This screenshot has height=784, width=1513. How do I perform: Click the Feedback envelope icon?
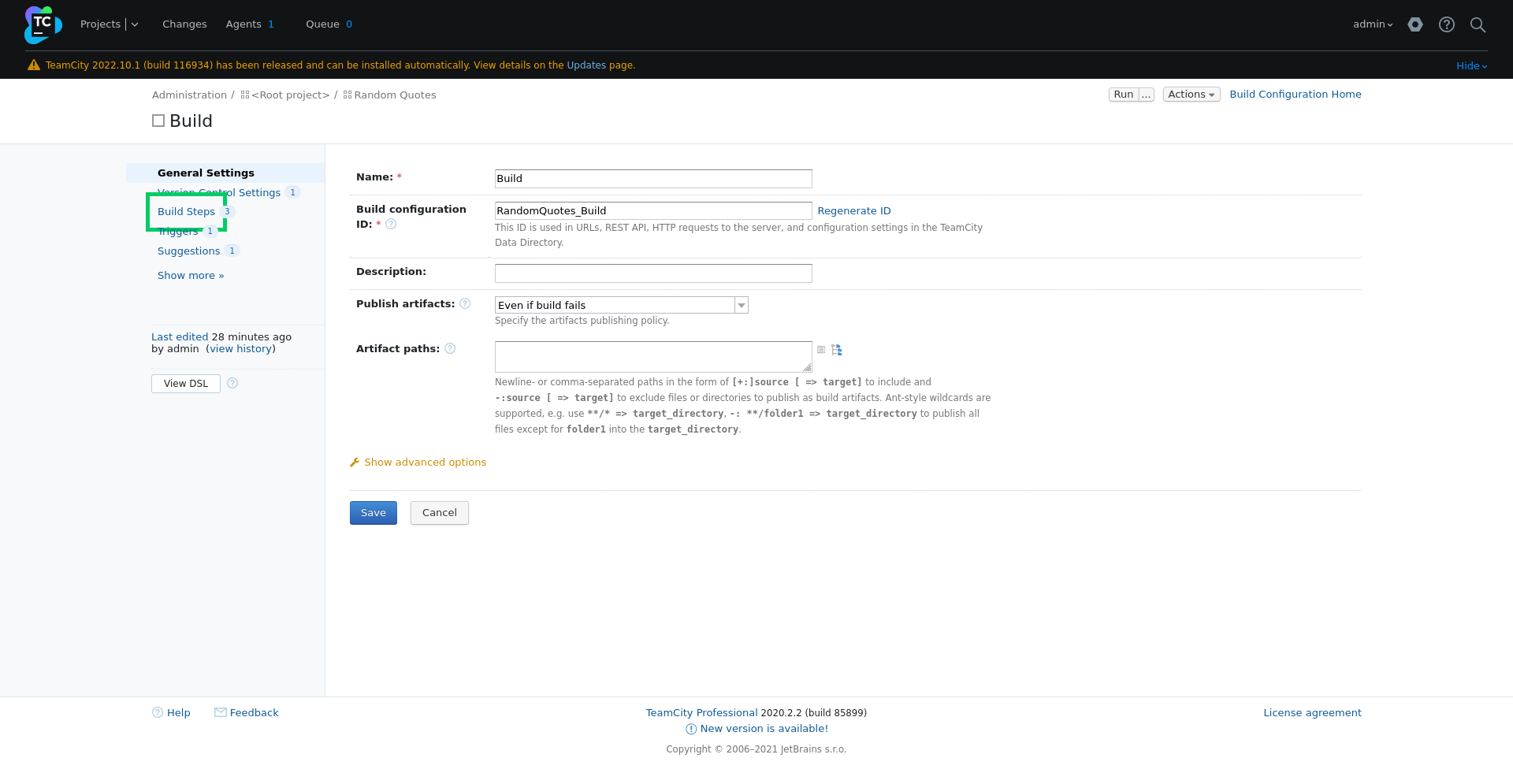[221, 712]
